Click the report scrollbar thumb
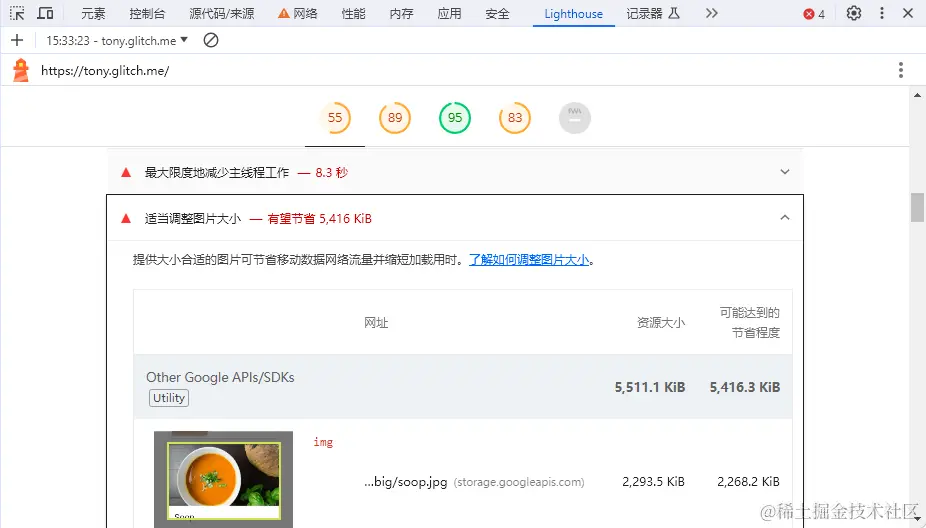This screenshot has width=926, height=528. tap(917, 207)
